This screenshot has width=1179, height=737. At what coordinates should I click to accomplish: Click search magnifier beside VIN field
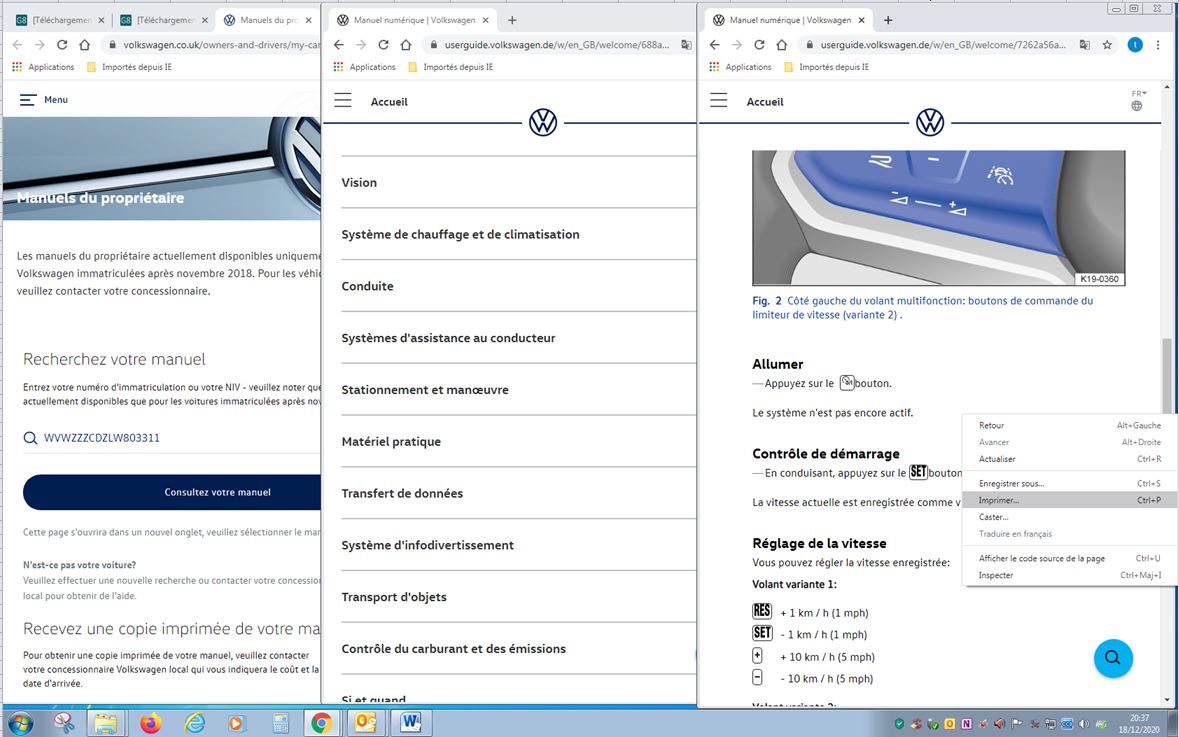click(30, 438)
